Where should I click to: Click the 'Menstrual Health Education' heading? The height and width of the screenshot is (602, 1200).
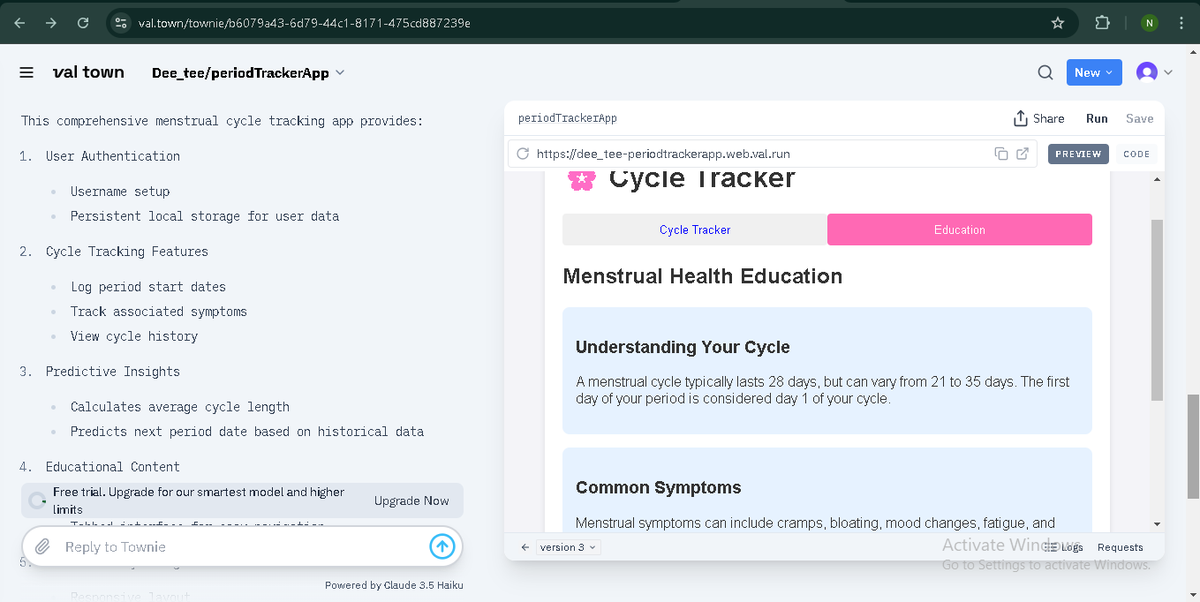703,276
